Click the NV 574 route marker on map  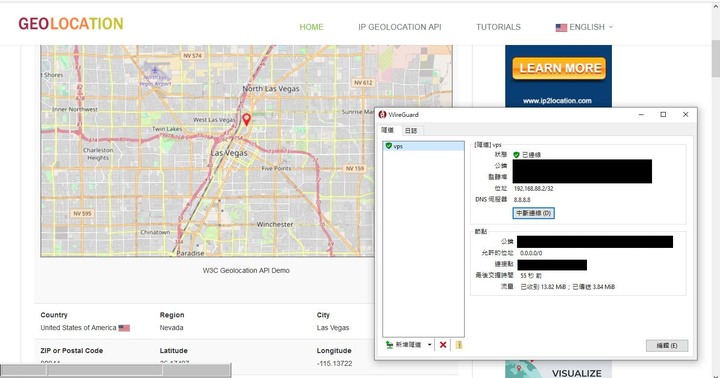coord(192,56)
